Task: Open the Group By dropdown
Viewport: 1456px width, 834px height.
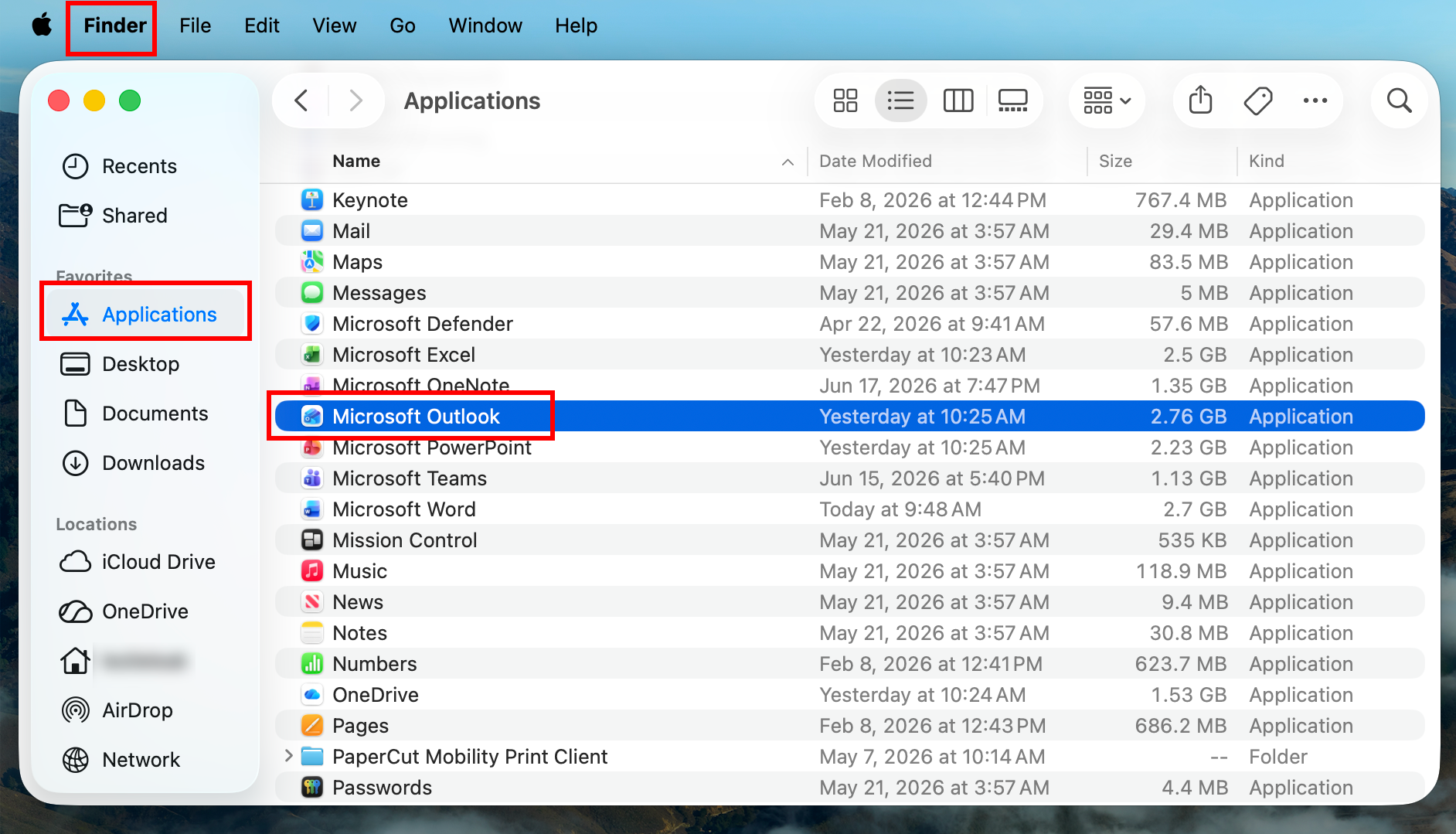Action: click(x=1107, y=100)
